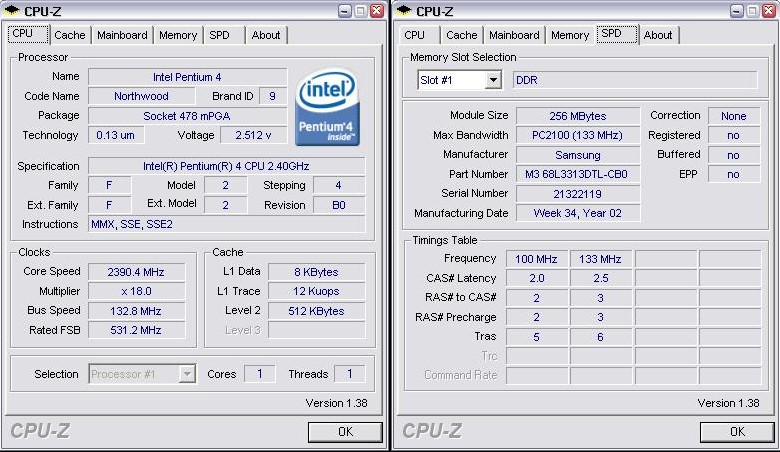Click the CPU-Z icon in left window title bar
780x452 pixels.
click(x=12, y=10)
